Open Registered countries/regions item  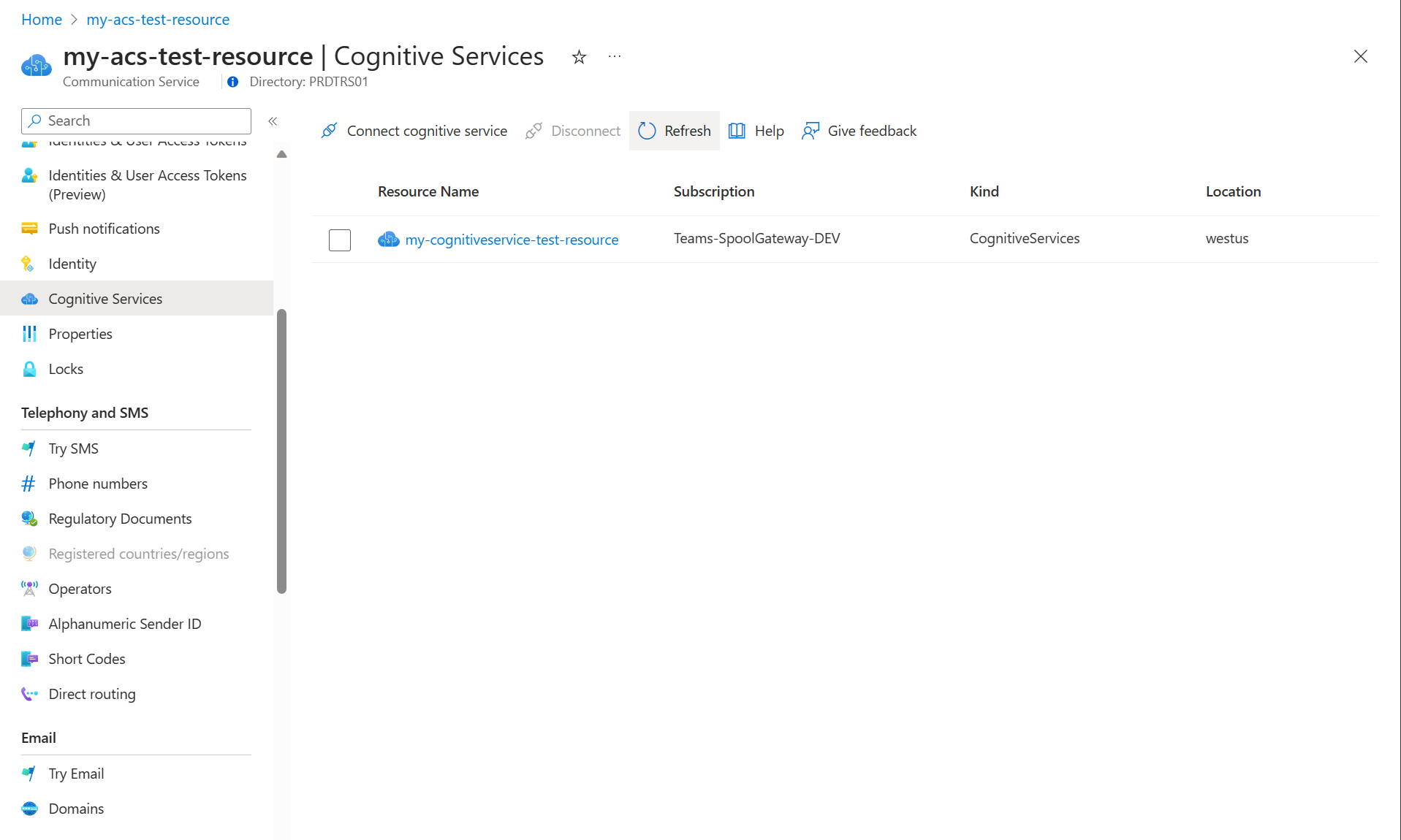point(137,554)
